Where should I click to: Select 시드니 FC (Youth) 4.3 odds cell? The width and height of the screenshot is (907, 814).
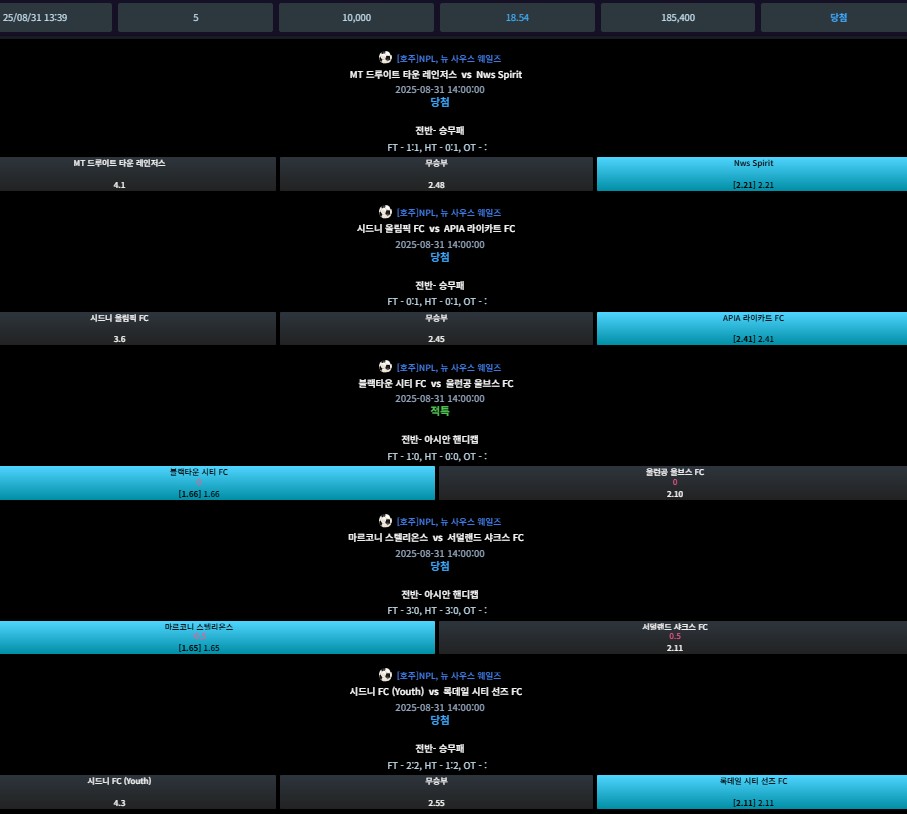(138, 792)
